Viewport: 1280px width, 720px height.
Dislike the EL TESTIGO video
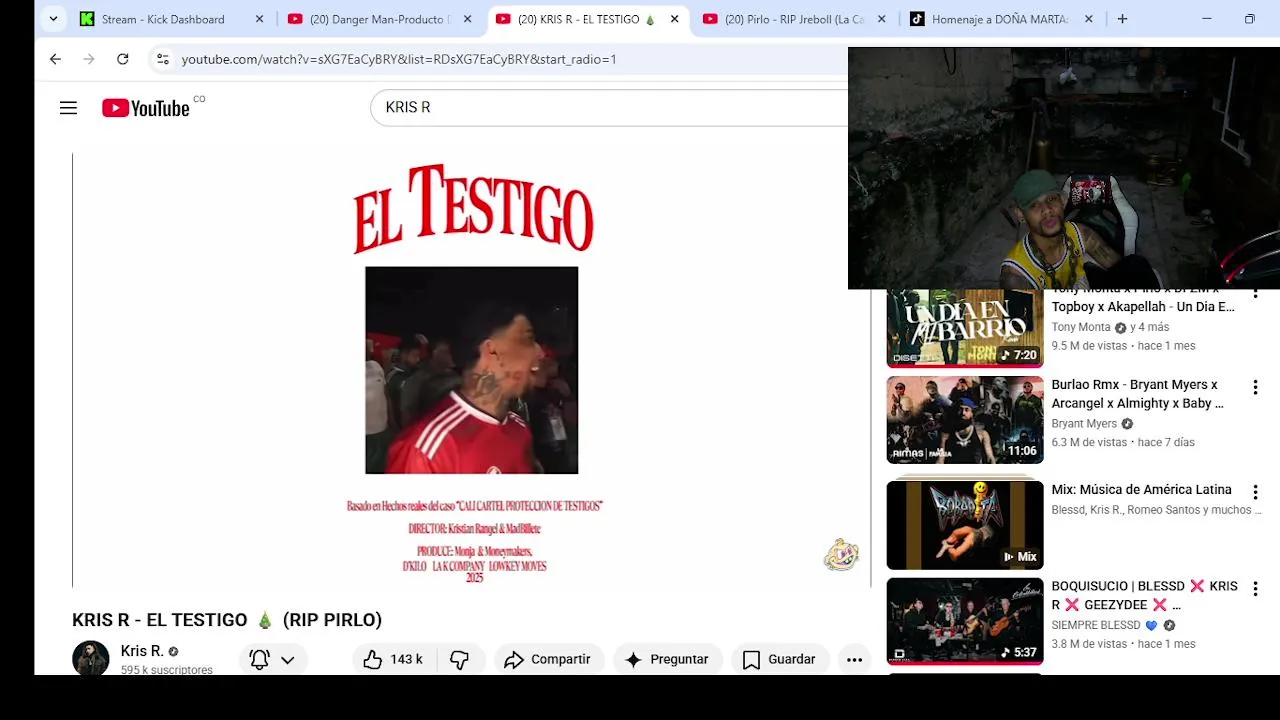coord(460,659)
